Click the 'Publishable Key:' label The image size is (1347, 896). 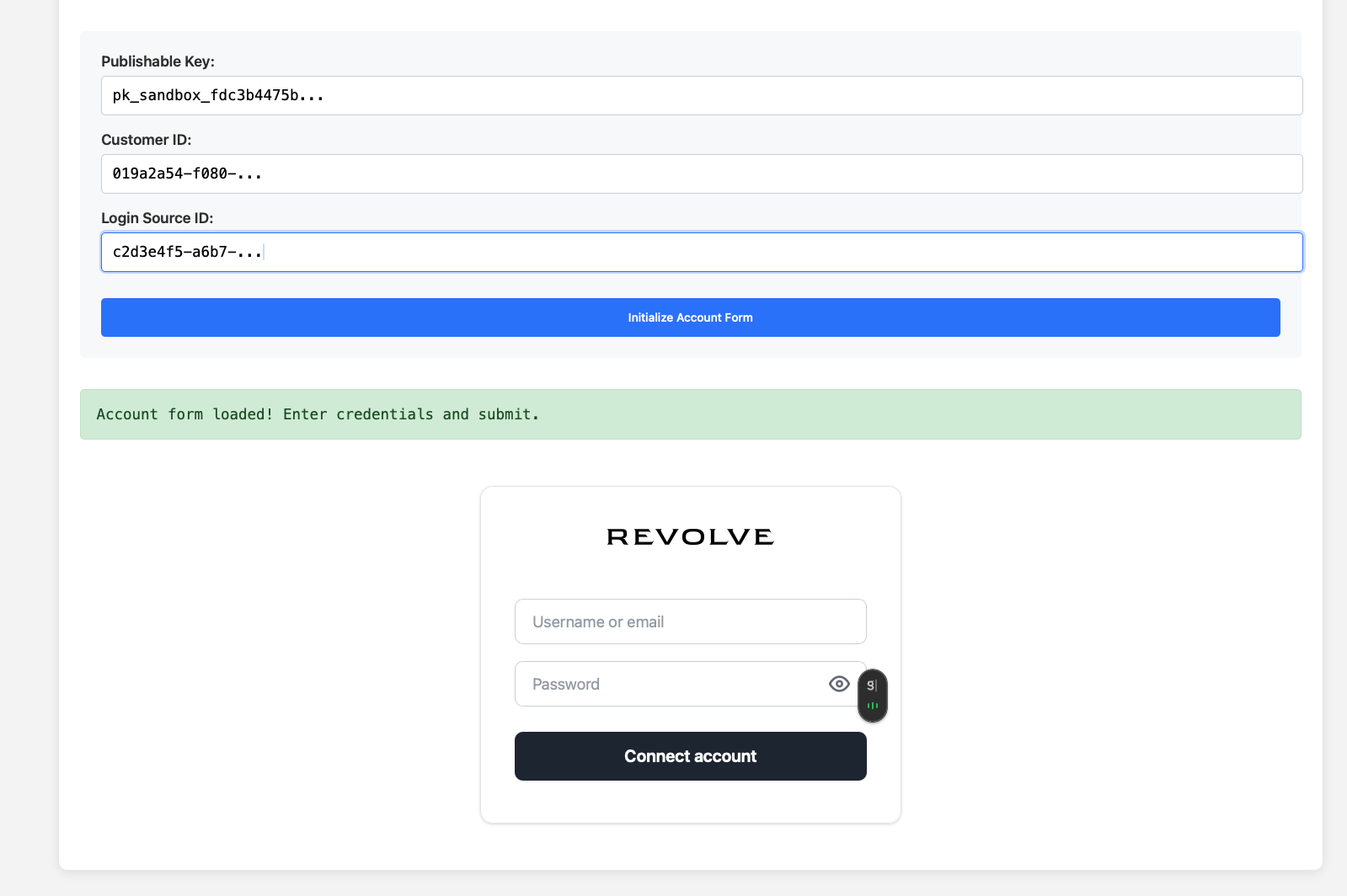[158, 61]
